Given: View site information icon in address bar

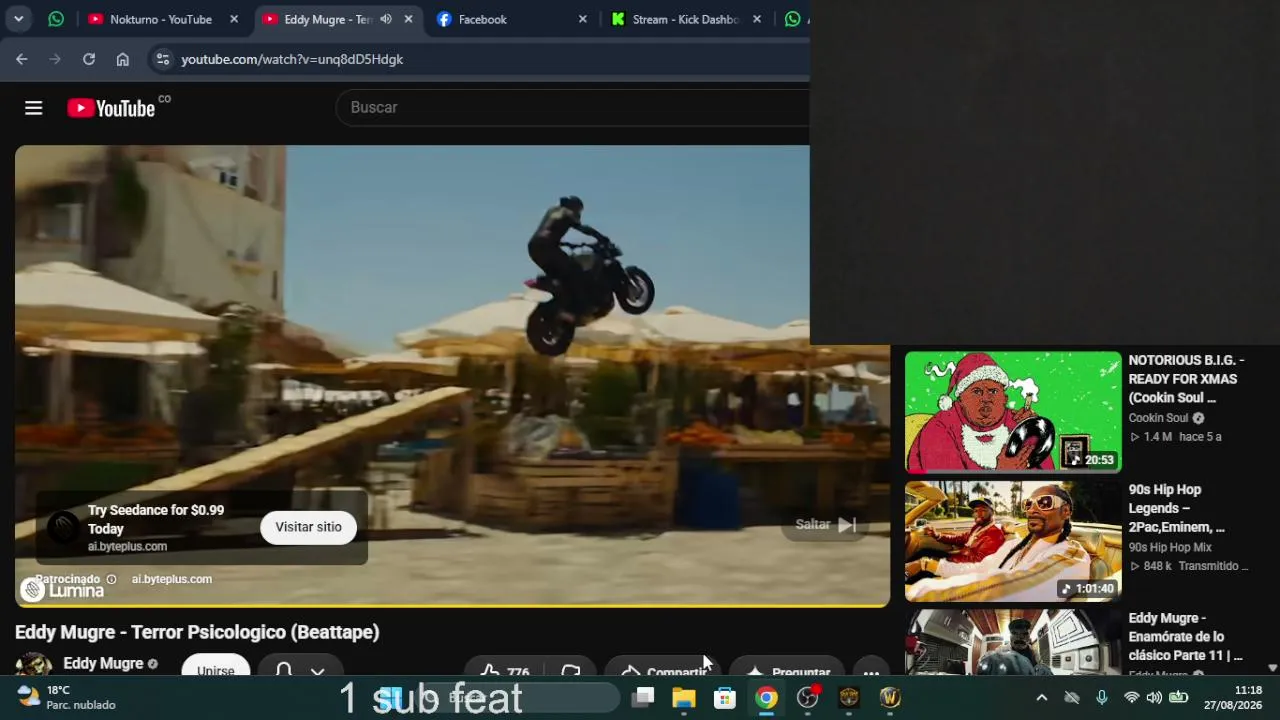Looking at the screenshot, I should [163, 59].
